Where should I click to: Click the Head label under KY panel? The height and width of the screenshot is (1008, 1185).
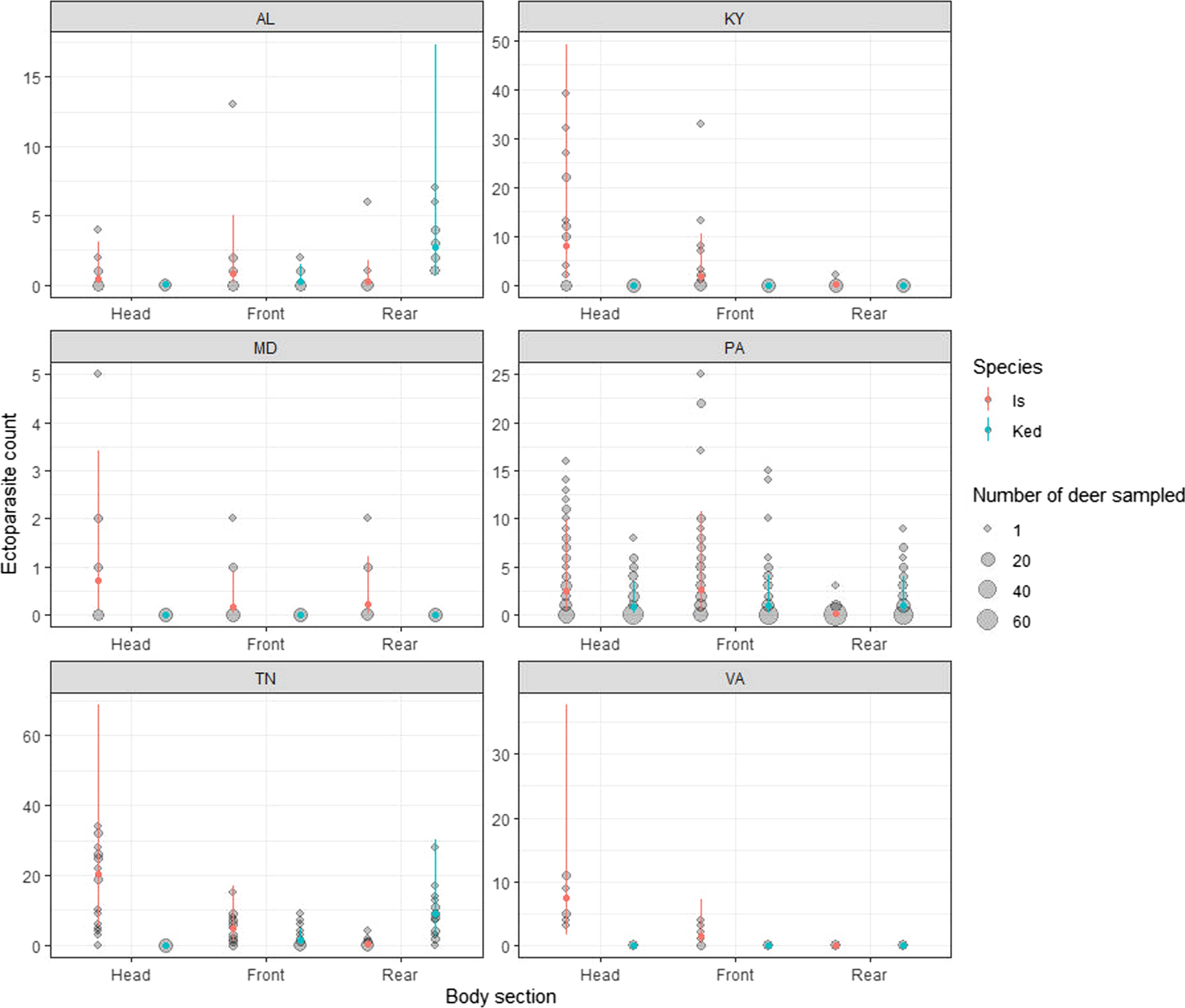click(x=600, y=314)
